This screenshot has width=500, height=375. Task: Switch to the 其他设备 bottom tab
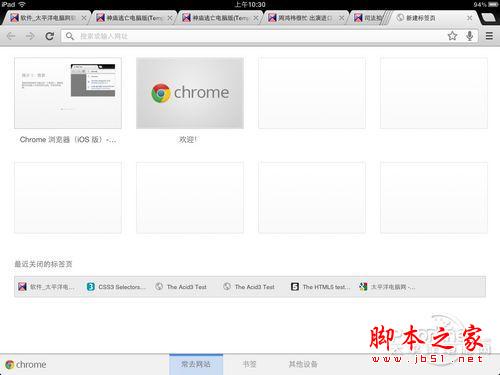pyautogui.click(x=303, y=364)
